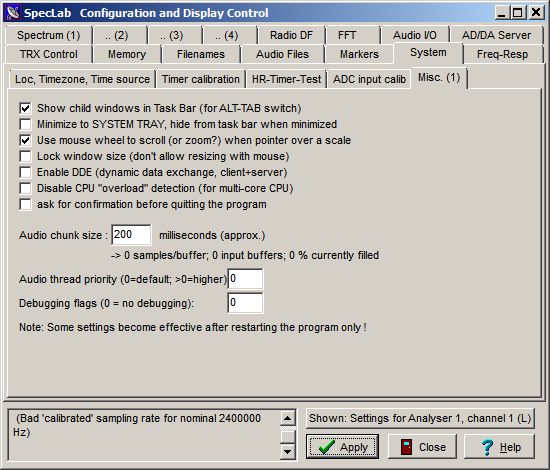Image resolution: width=550 pixels, height=470 pixels.
Task: Click the SpecLab satellite dish title icon
Action: pyautogui.click(x=13, y=13)
